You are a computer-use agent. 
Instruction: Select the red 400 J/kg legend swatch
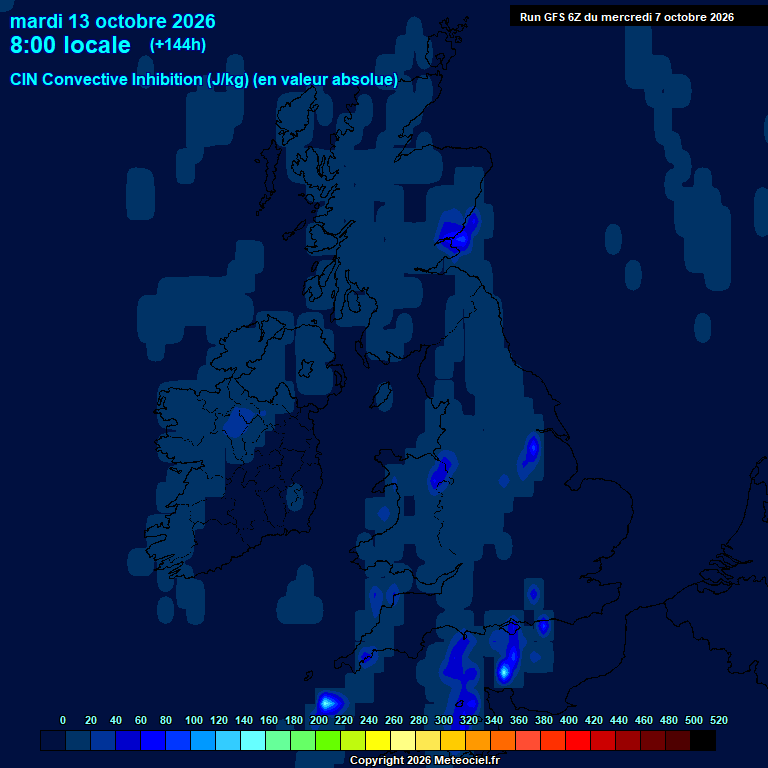tap(578, 740)
